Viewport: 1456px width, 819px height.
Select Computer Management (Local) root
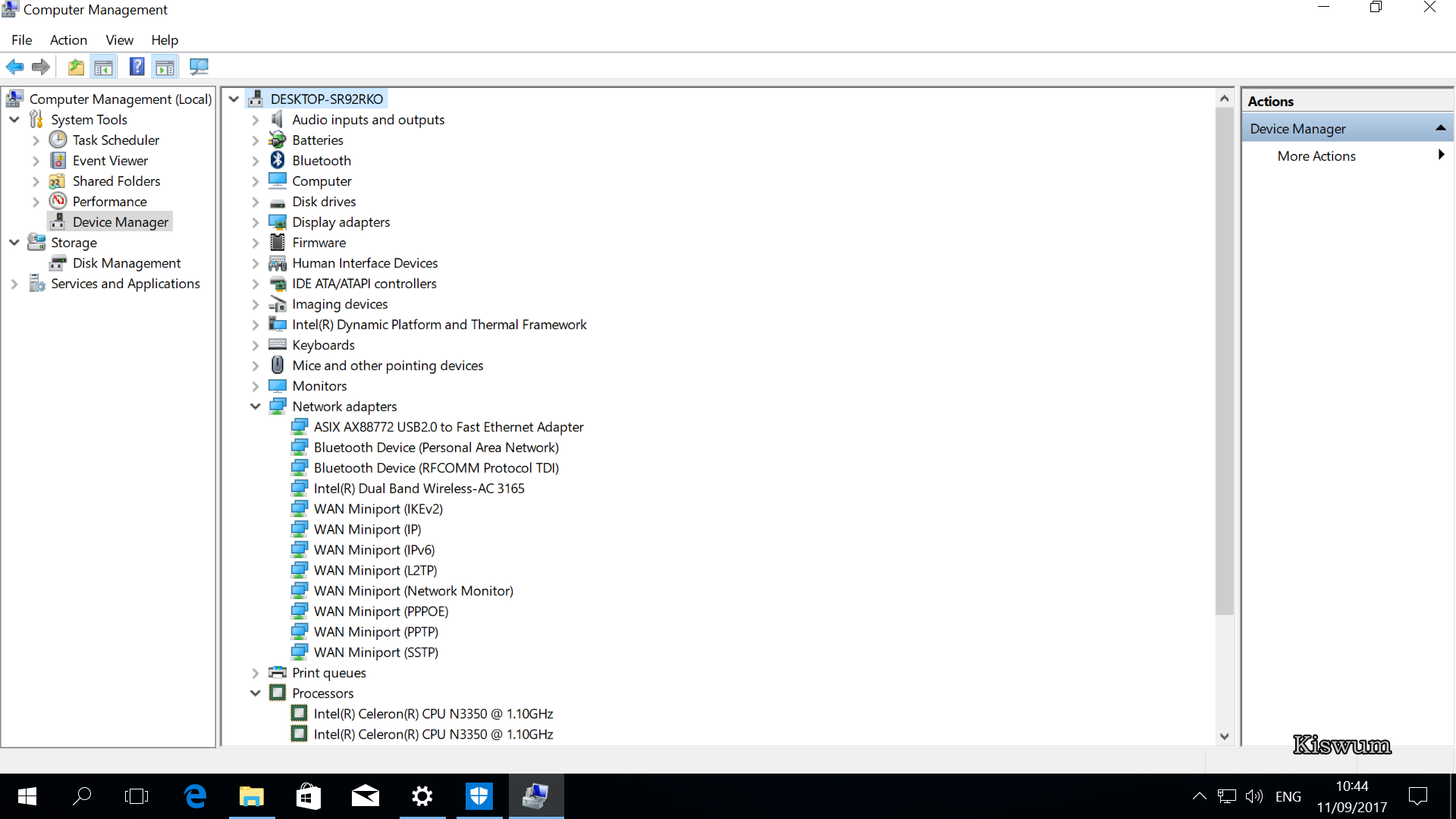120,99
